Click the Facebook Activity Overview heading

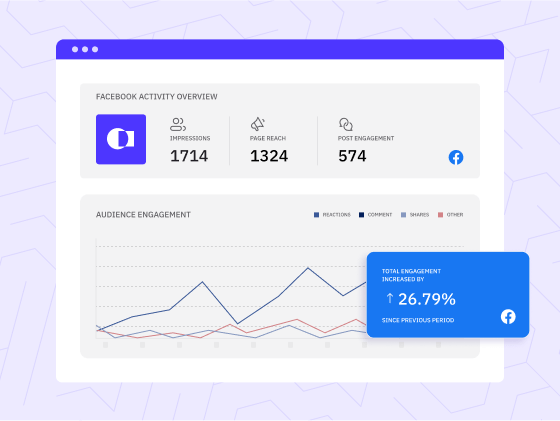(x=156, y=97)
